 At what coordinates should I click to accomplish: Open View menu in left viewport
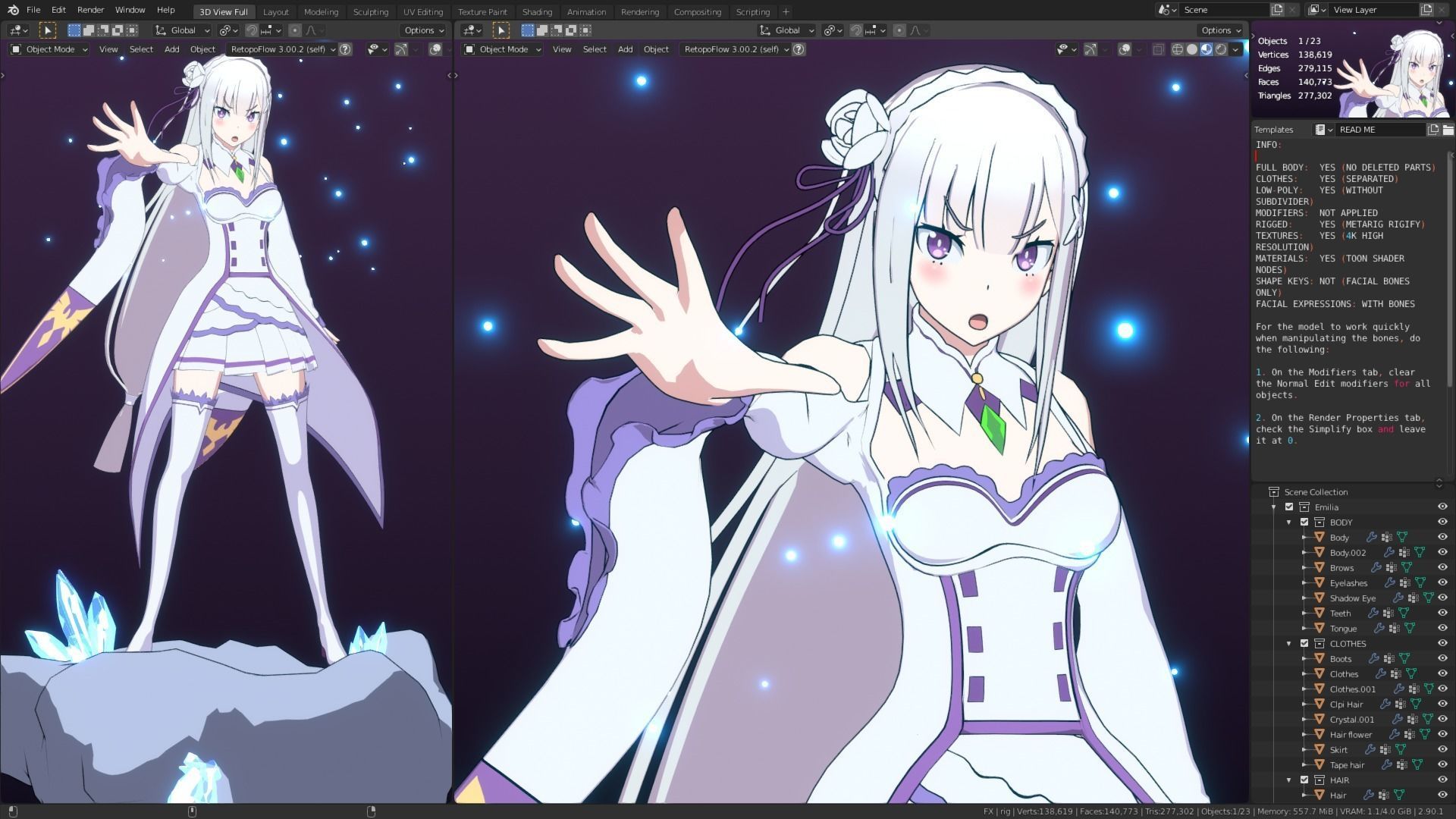[x=108, y=49]
